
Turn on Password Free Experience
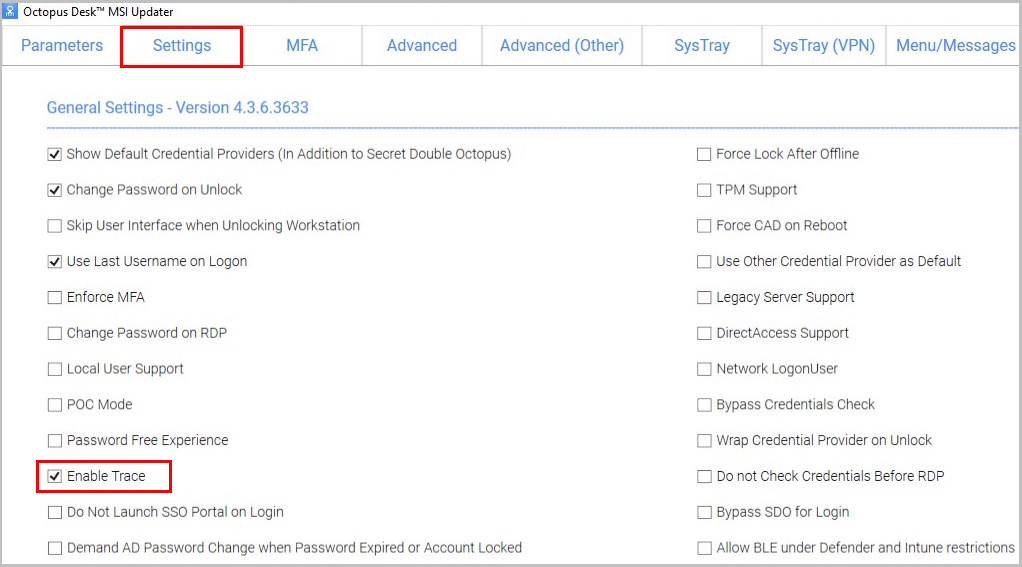[x=55, y=441]
